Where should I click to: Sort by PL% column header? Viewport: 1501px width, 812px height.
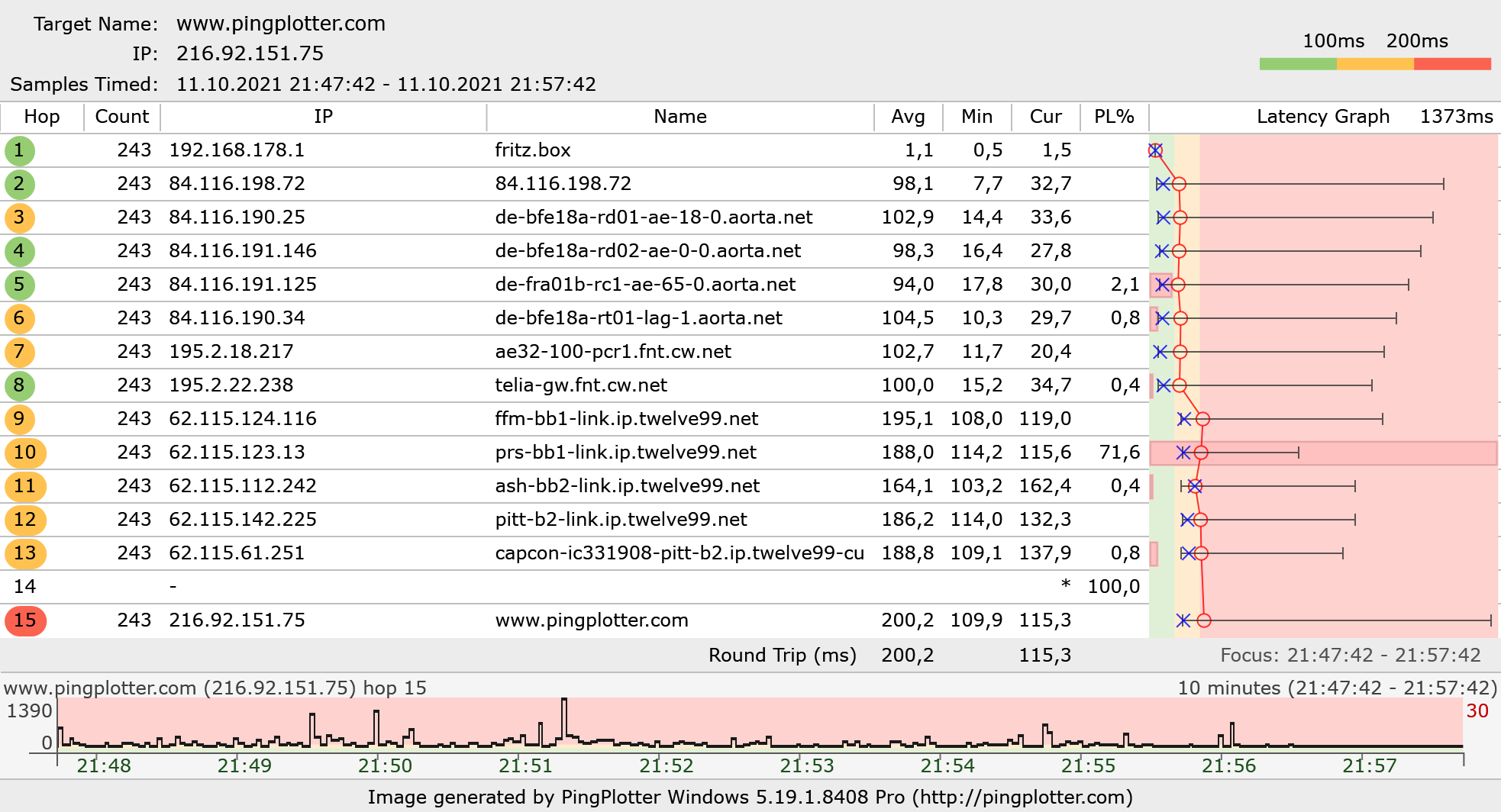[x=1114, y=117]
